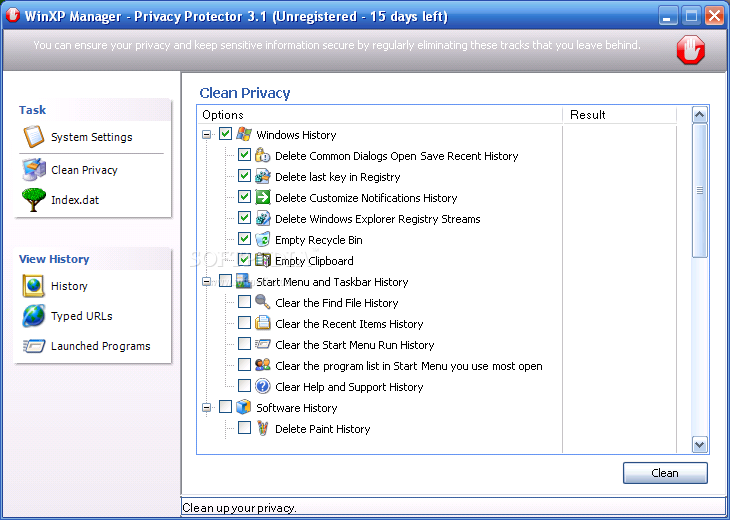Open System Settings task
Viewport: 730px width, 520px height.
click(x=92, y=137)
